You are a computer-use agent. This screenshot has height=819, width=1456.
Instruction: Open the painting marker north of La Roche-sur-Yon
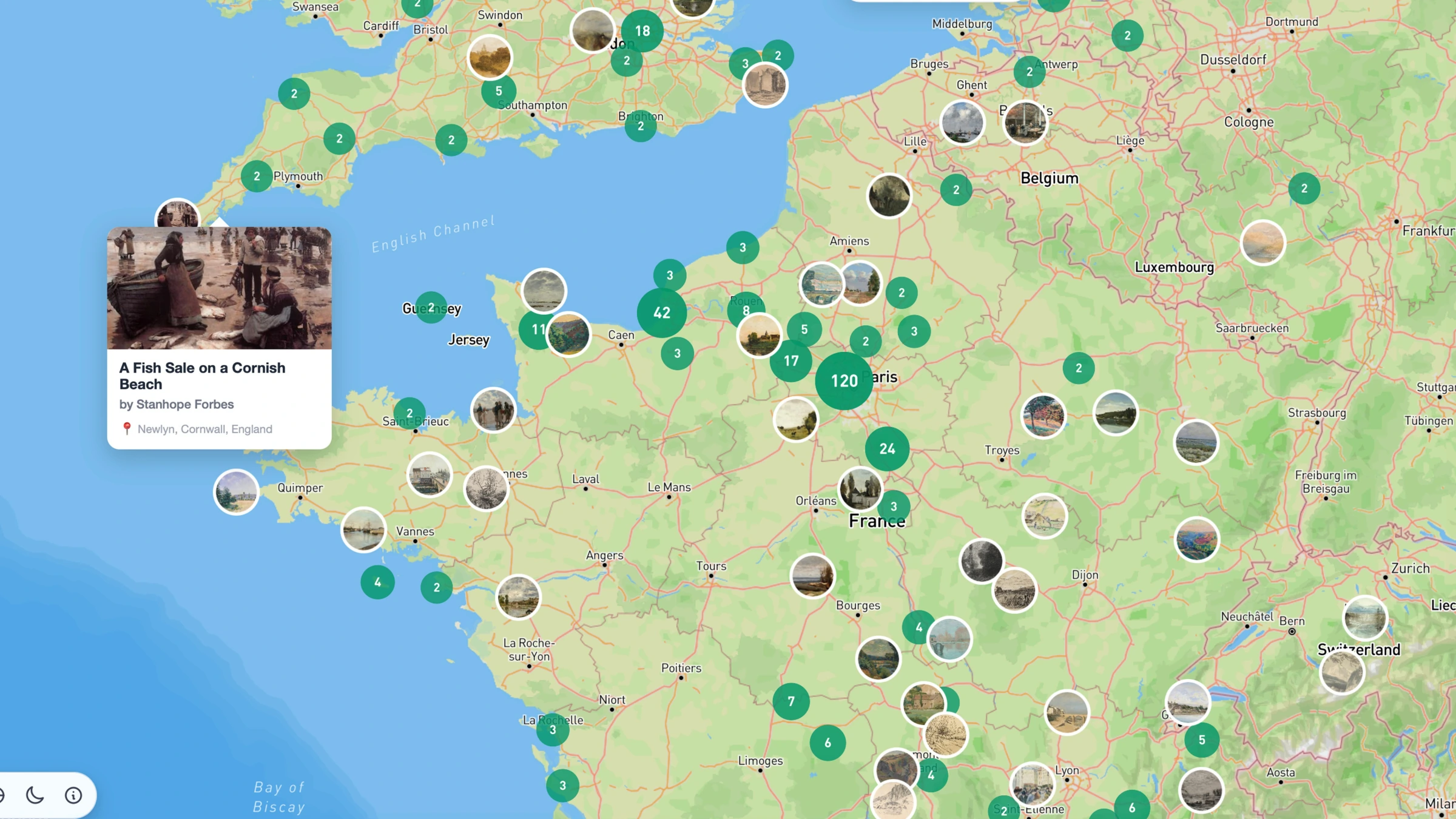point(518,597)
